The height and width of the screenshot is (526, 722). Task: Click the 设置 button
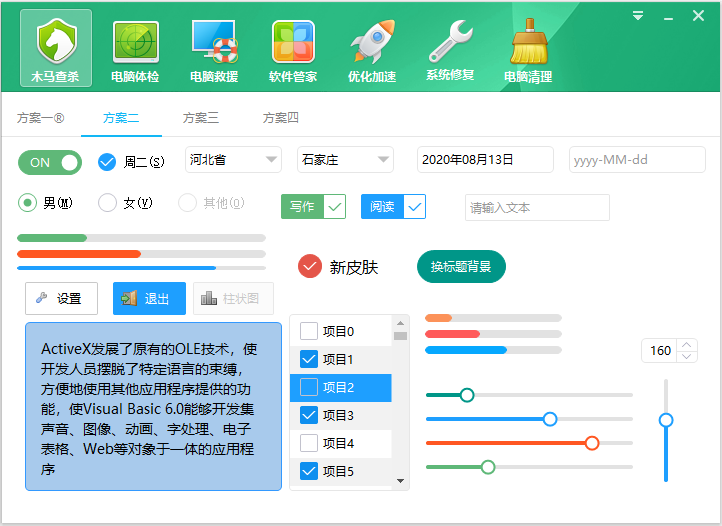pyautogui.click(x=61, y=298)
